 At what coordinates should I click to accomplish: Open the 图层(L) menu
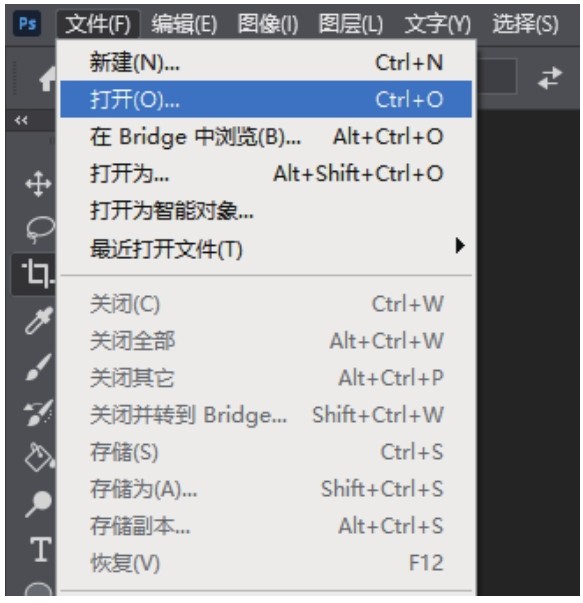click(350, 24)
